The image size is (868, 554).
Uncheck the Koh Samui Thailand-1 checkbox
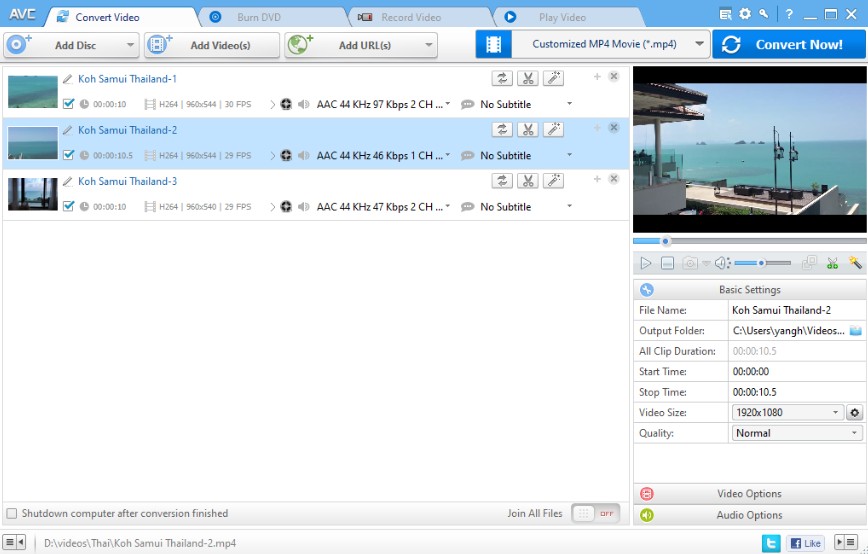pos(68,104)
